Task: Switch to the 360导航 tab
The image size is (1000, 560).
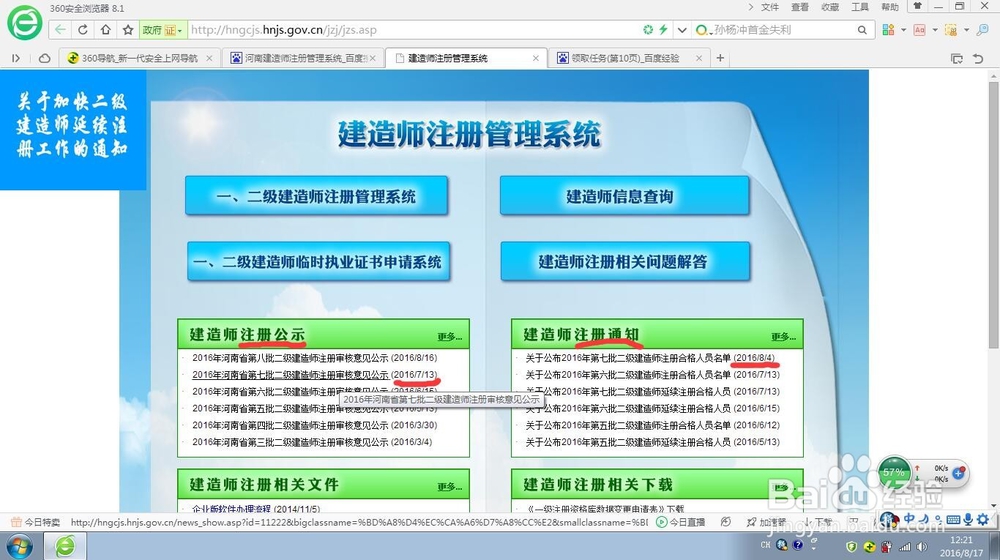Action: 140,58
